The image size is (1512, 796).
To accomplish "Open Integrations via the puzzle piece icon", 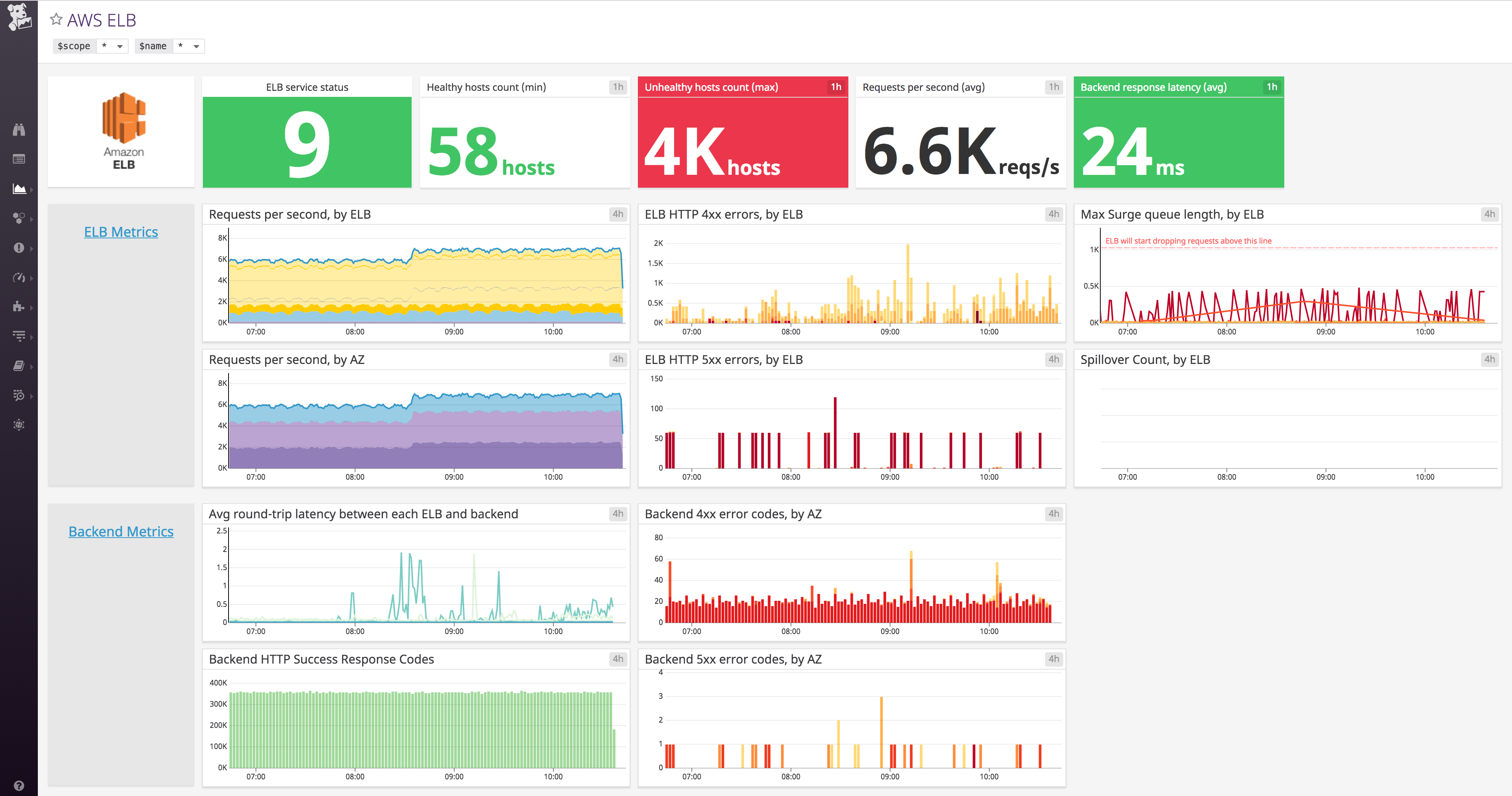I will [x=19, y=306].
